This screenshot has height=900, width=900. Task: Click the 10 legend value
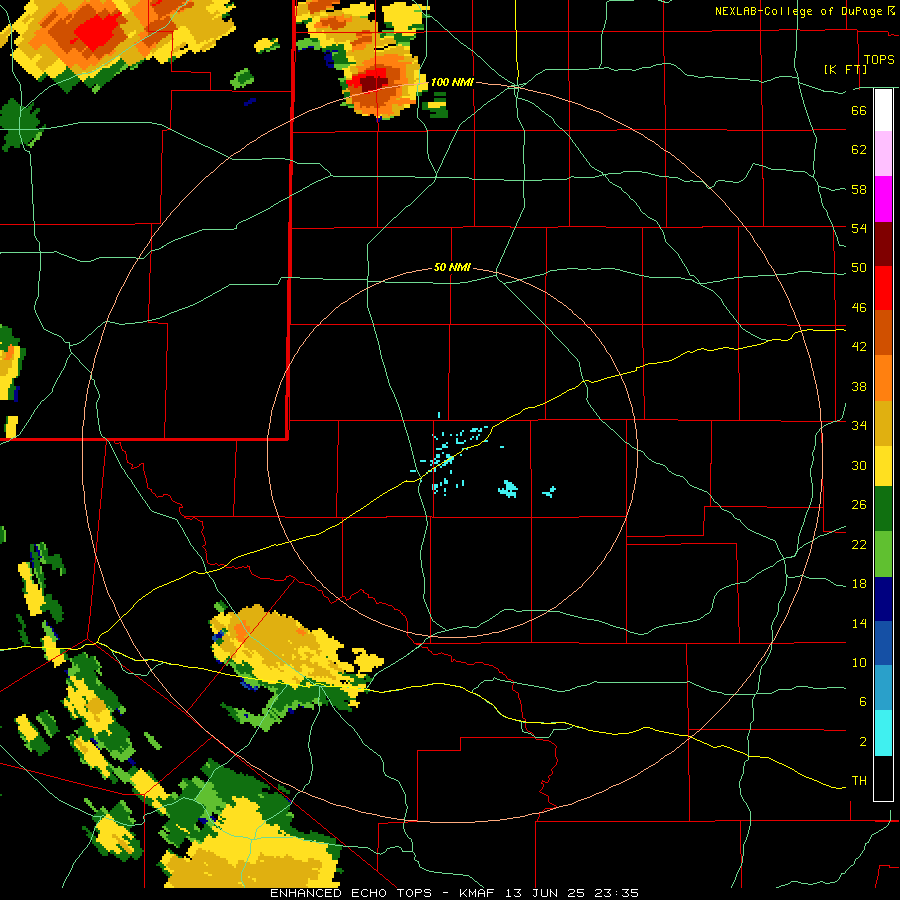pos(859,662)
